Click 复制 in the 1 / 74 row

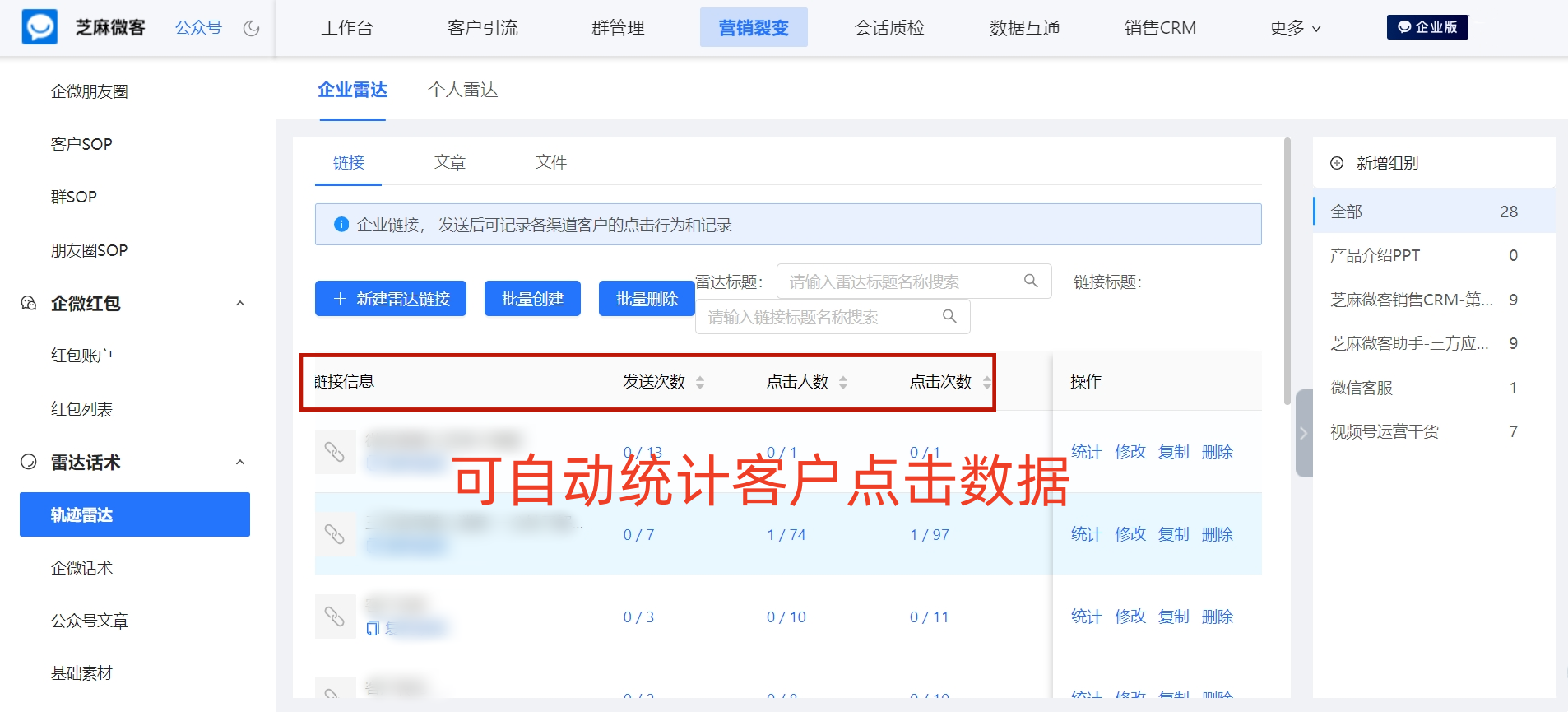point(1174,534)
